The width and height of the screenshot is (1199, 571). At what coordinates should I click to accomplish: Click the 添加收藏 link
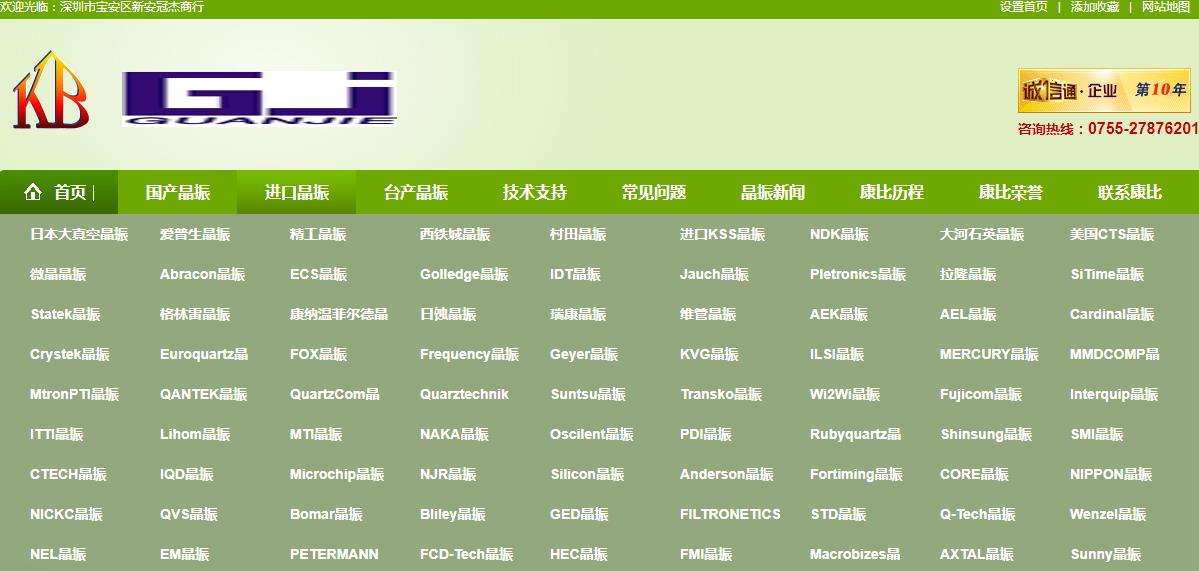pos(1094,7)
